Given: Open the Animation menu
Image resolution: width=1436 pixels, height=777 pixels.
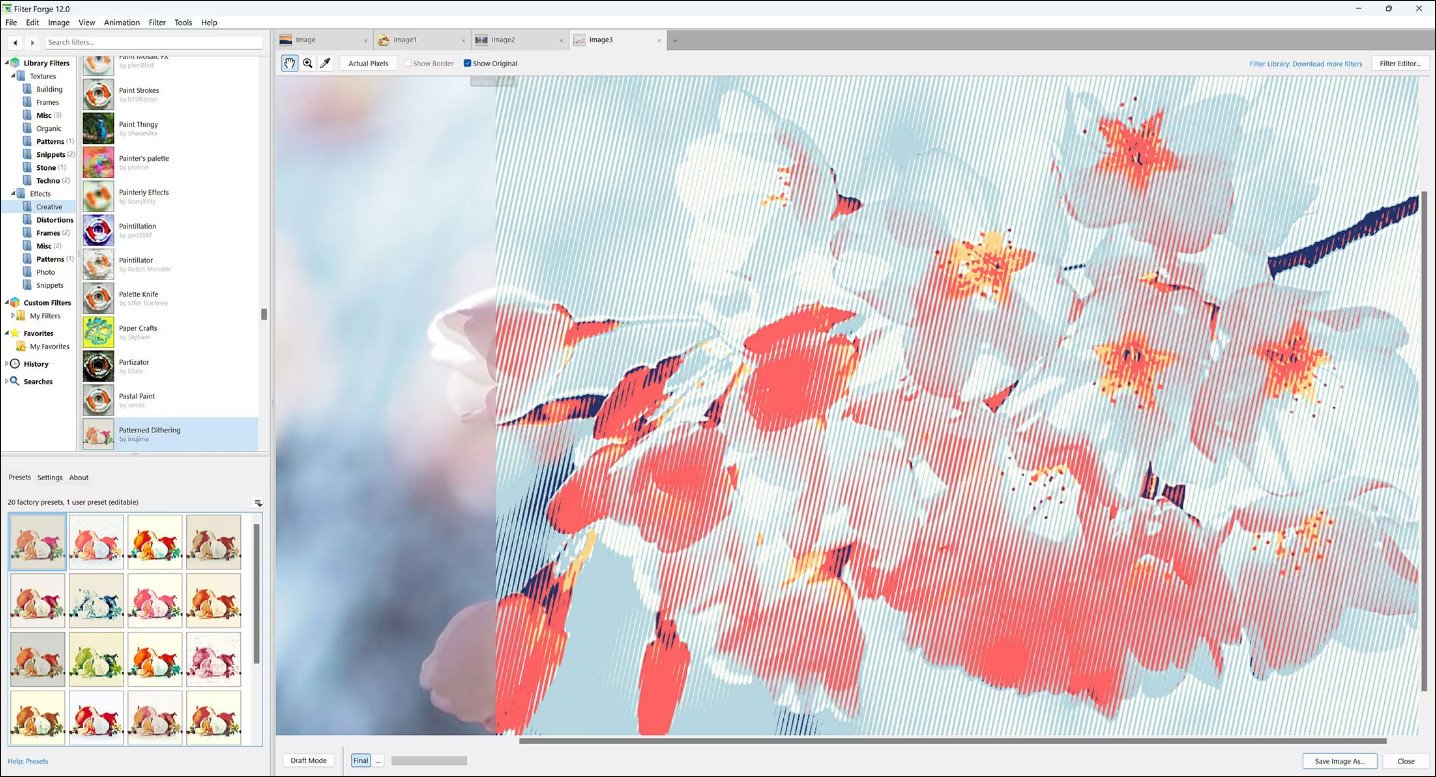Looking at the screenshot, I should [121, 22].
